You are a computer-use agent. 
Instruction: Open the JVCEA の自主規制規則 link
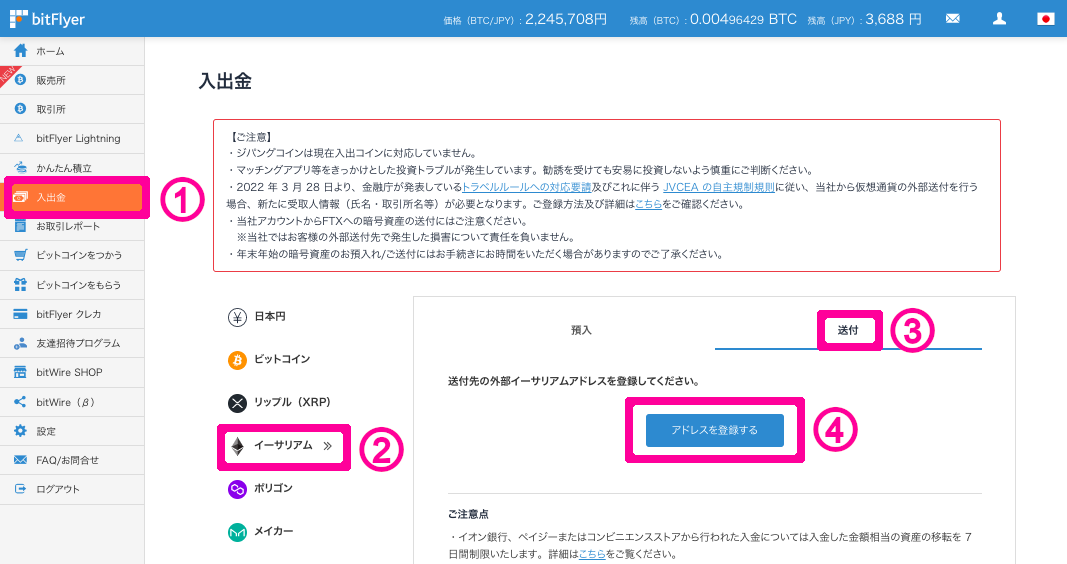pyautogui.click(x=719, y=187)
